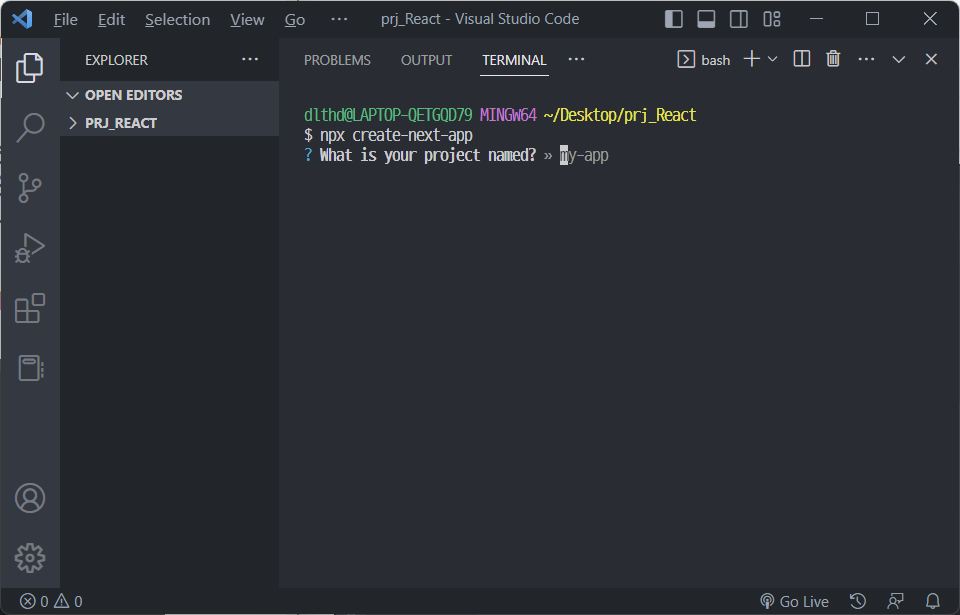Switch to the PROBLEMS tab

(x=337, y=60)
